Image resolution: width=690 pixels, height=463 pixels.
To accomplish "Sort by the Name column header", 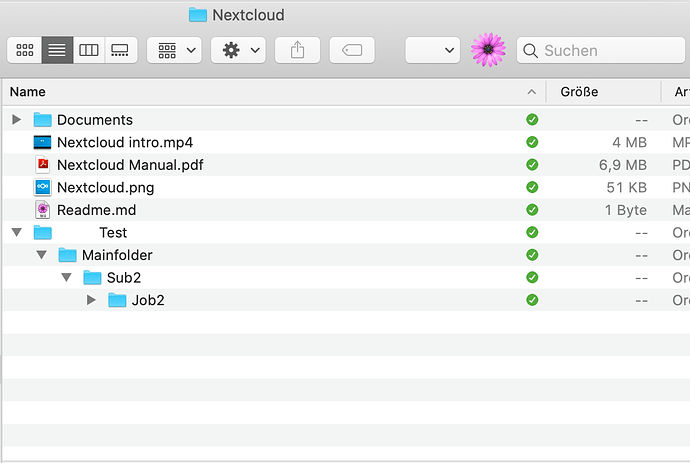I will click(x=273, y=92).
